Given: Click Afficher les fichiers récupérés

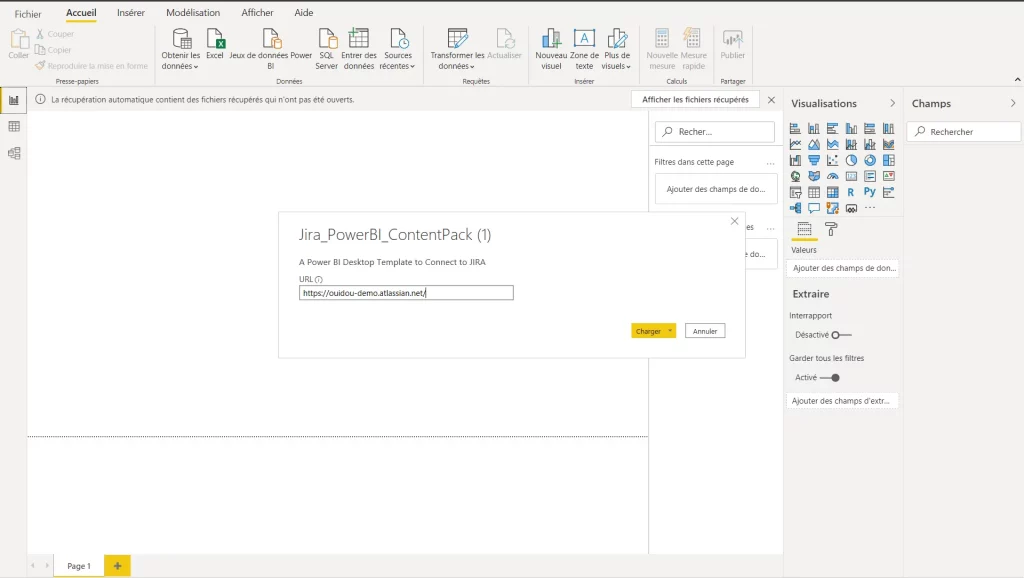Looking at the screenshot, I should click(x=695, y=99).
